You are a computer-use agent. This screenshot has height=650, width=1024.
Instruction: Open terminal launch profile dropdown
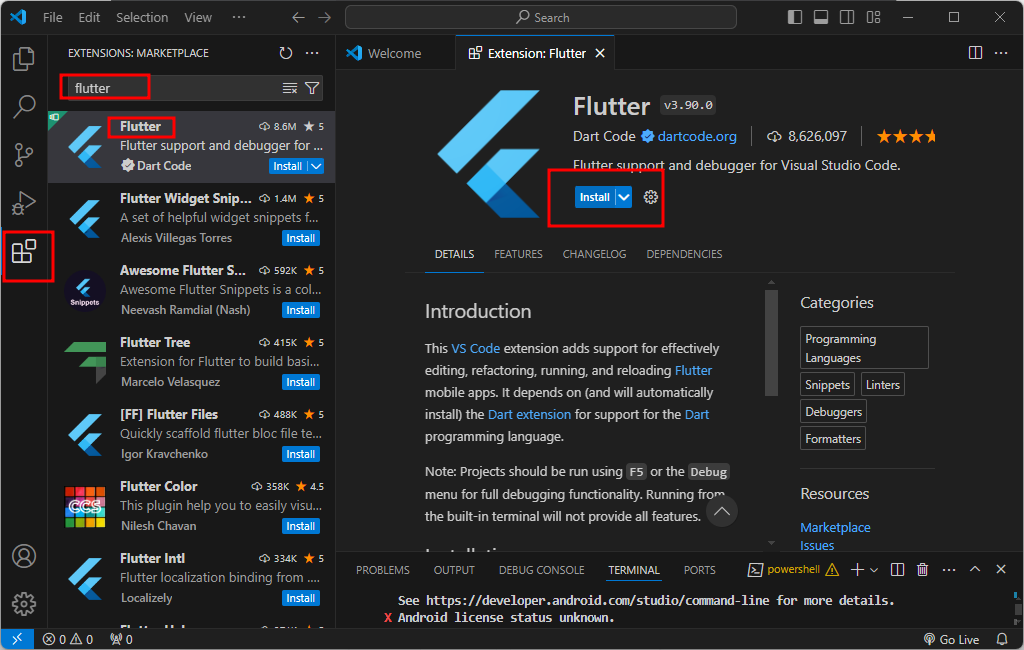click(x=874, y=570)
